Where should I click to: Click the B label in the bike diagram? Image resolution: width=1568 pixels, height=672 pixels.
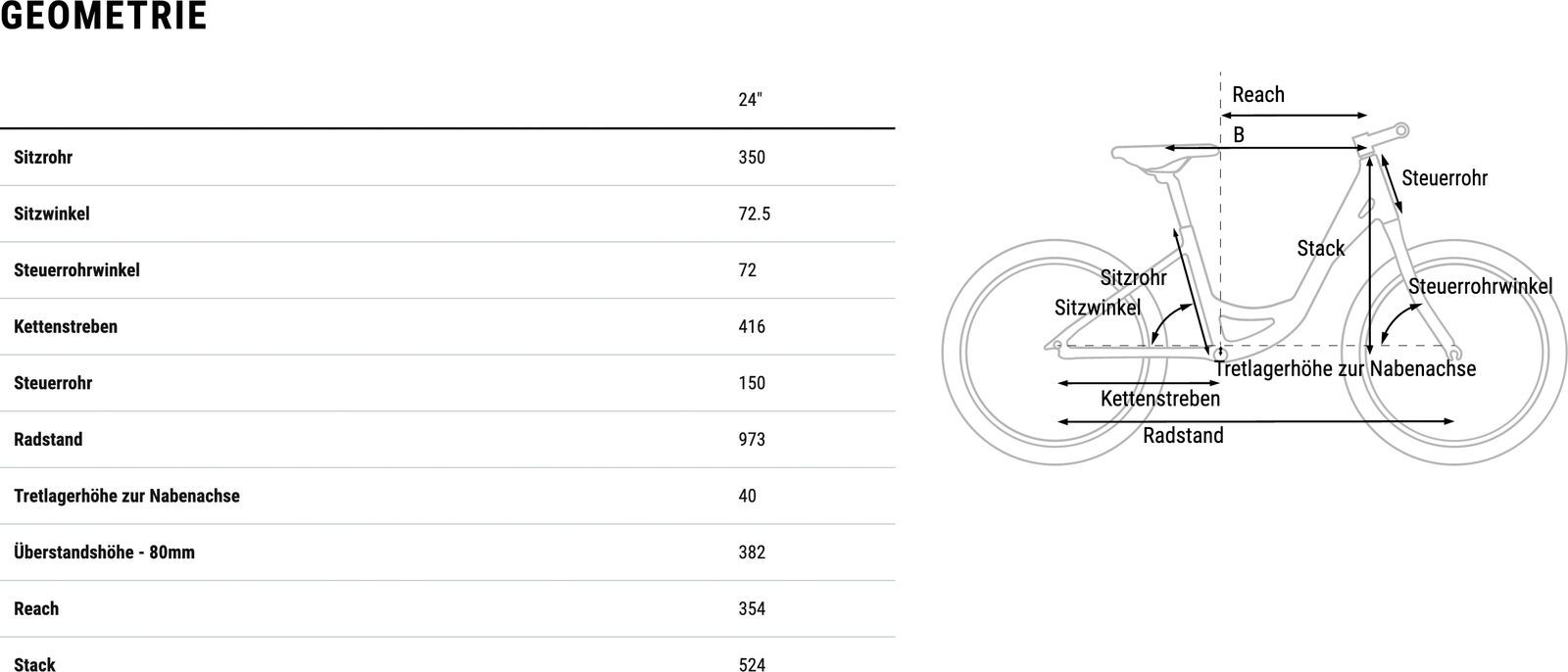coord(1239,135)
